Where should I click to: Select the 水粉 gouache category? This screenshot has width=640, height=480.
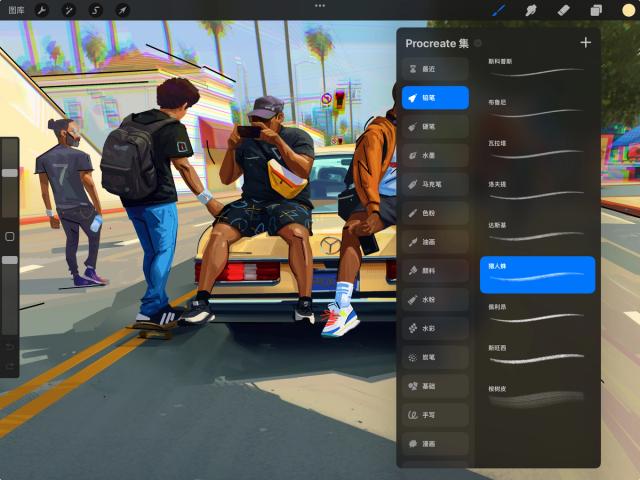[435, 300]
